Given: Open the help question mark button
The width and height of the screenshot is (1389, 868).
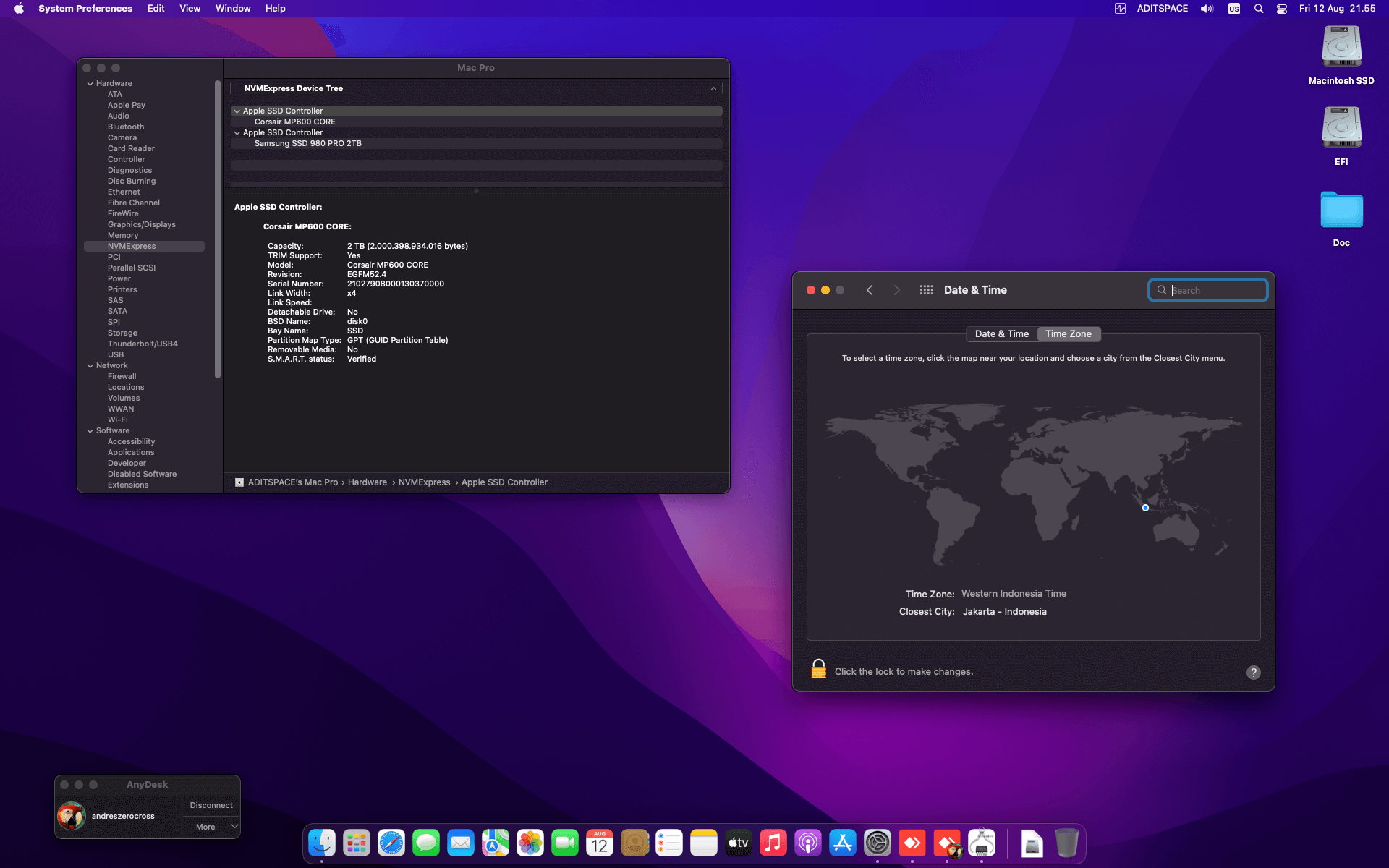Looking at the screenshot, I should coord(1253,672).
